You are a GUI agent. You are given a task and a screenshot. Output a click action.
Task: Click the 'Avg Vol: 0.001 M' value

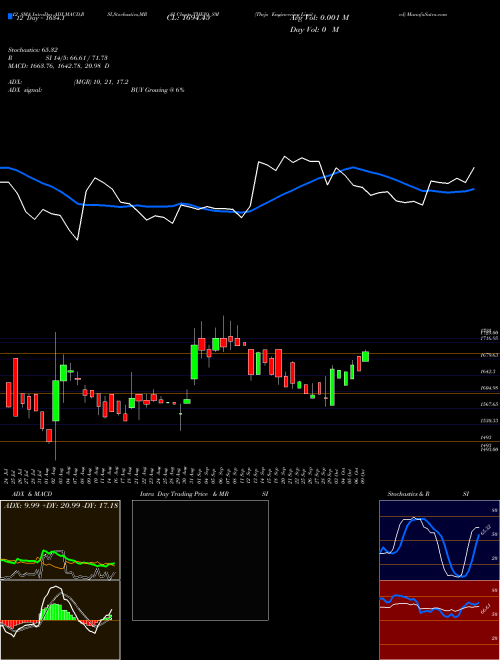click(x=319, y=18)
